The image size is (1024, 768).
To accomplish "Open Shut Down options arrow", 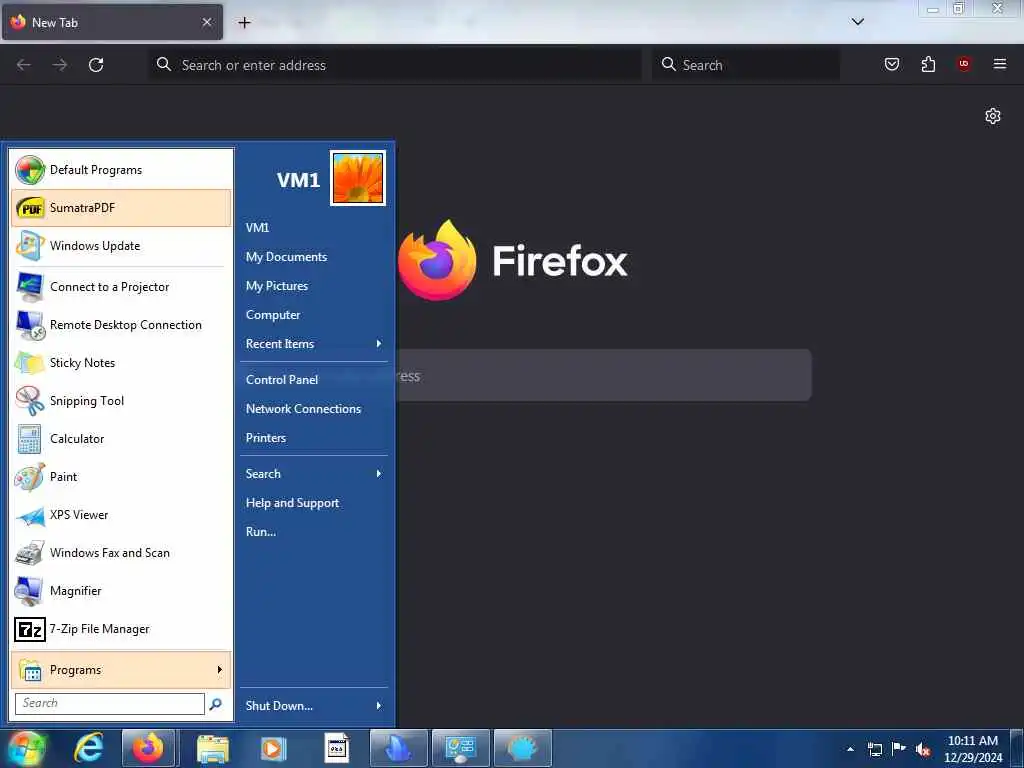I will (379, 706).
